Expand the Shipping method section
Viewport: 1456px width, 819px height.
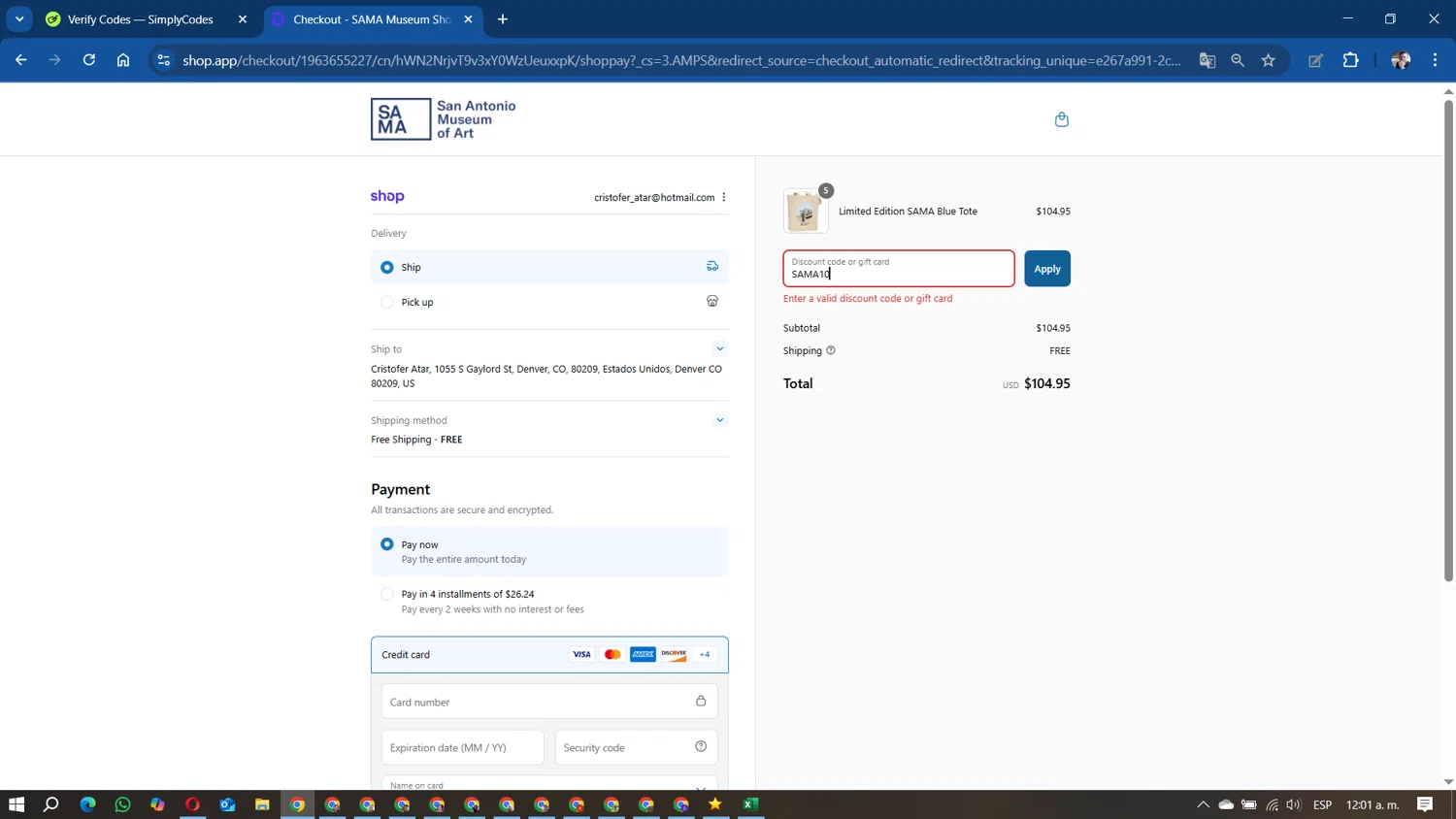(x=719, y=420)
